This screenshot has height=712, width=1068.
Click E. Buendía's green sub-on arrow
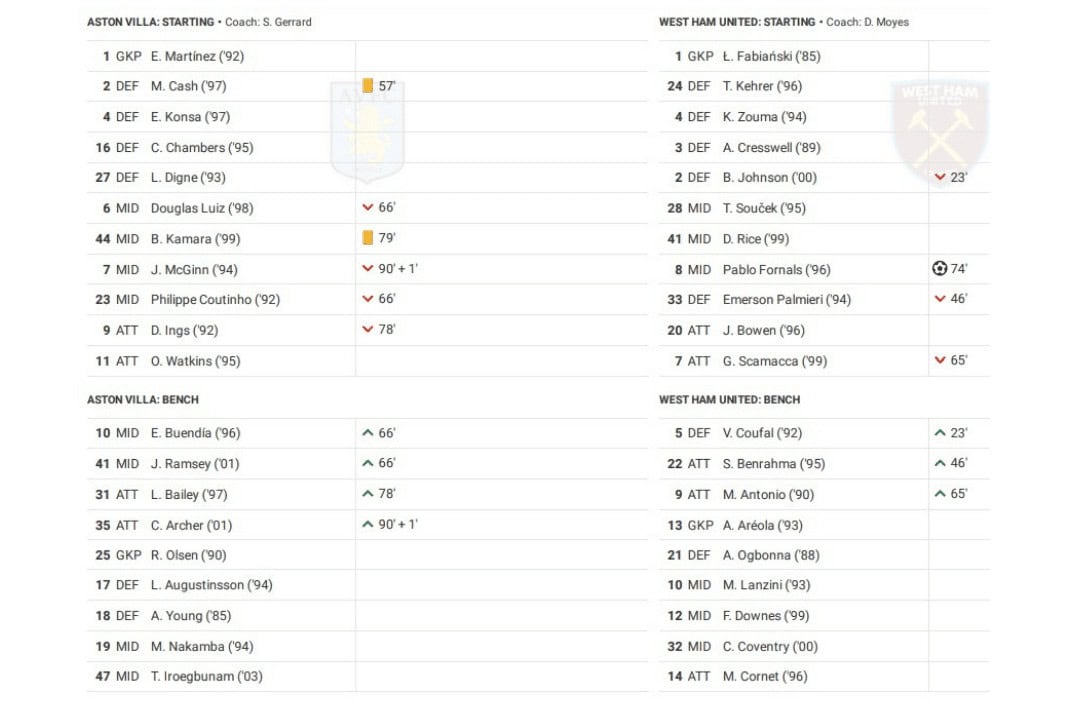(x=368, y=433)
